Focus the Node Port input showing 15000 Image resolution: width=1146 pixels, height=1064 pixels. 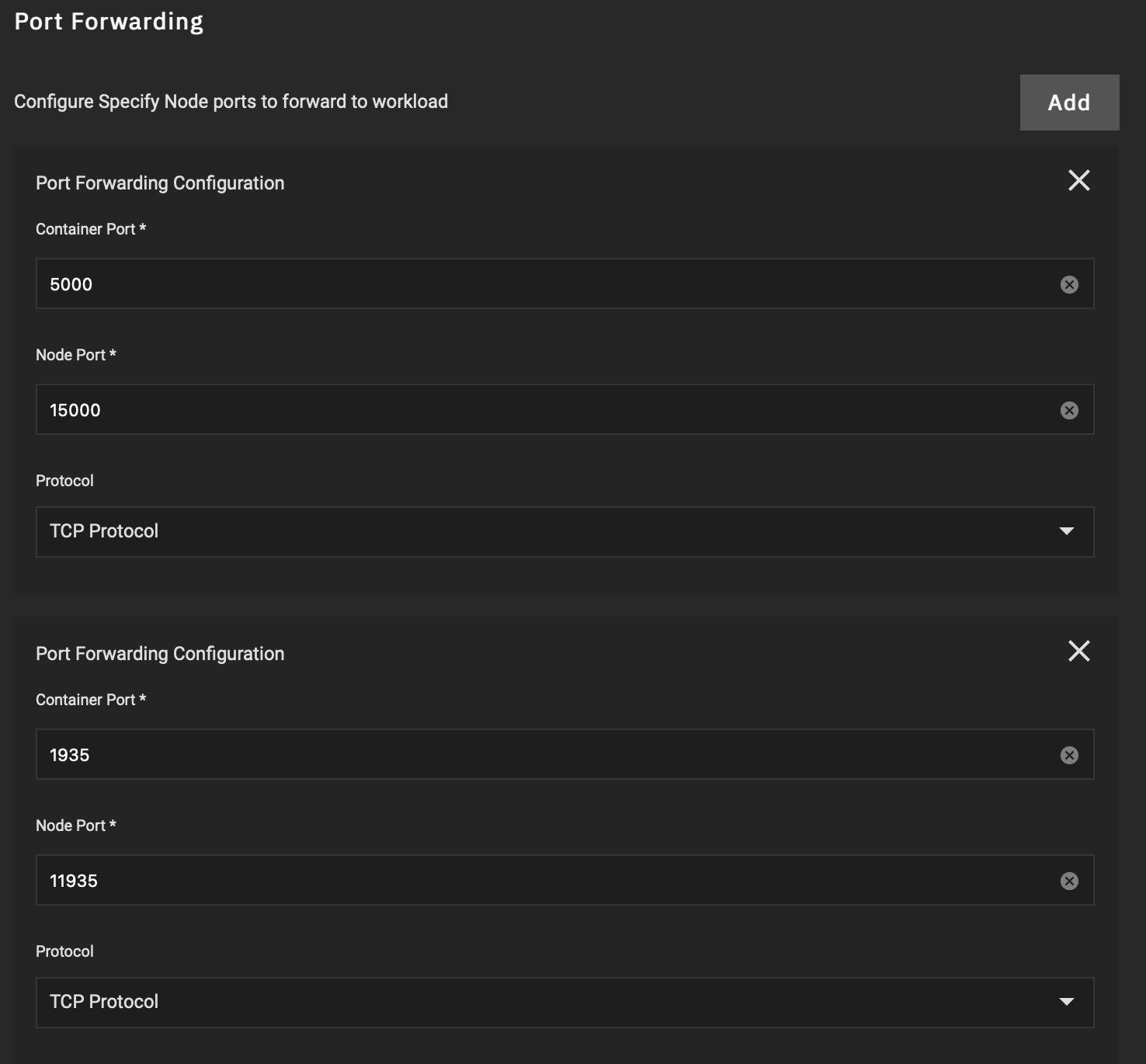pos(543,410)
